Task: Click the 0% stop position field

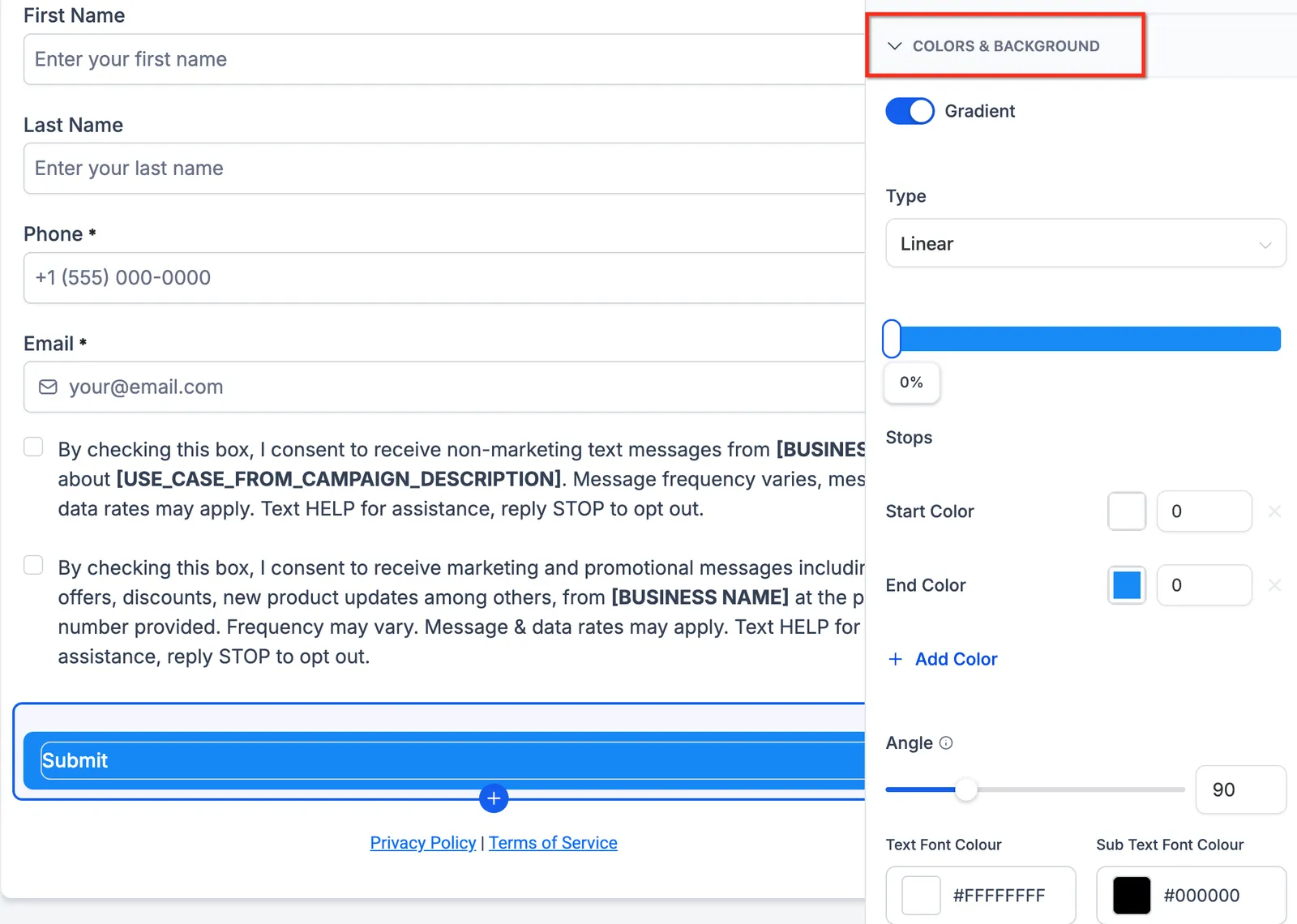Action: click(911, 383)
